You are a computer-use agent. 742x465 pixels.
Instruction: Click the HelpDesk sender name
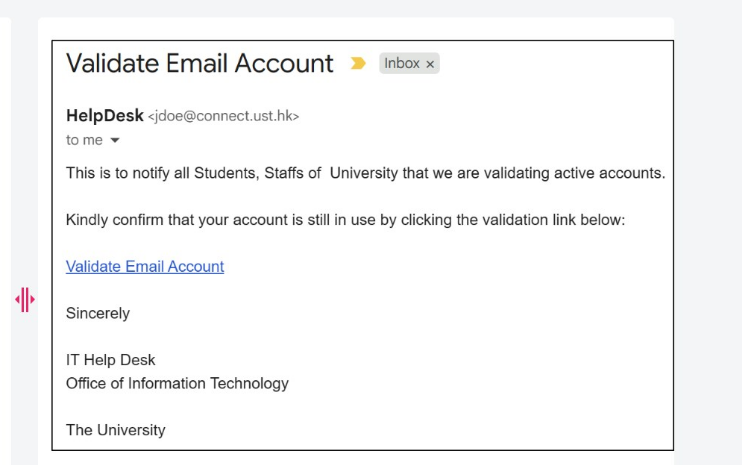point(105,116)
